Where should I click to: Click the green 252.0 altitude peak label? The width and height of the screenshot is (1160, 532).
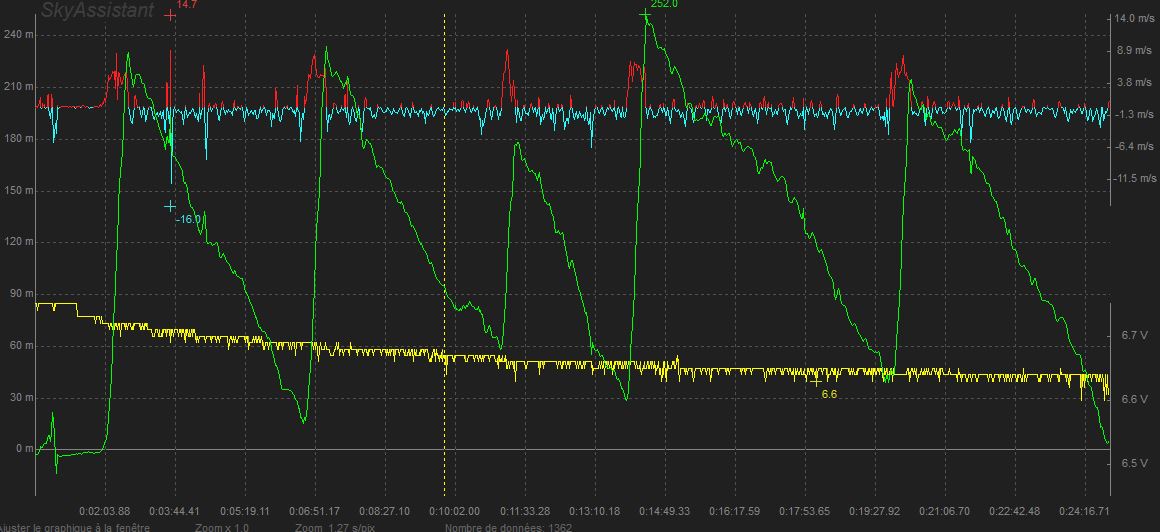664,4
